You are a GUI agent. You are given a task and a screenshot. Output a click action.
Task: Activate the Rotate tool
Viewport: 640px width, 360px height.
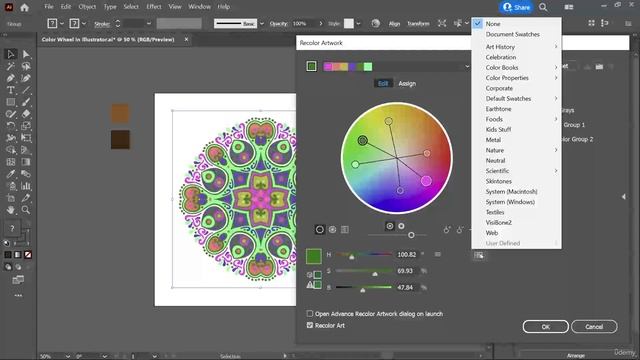[x=11, y=126]
